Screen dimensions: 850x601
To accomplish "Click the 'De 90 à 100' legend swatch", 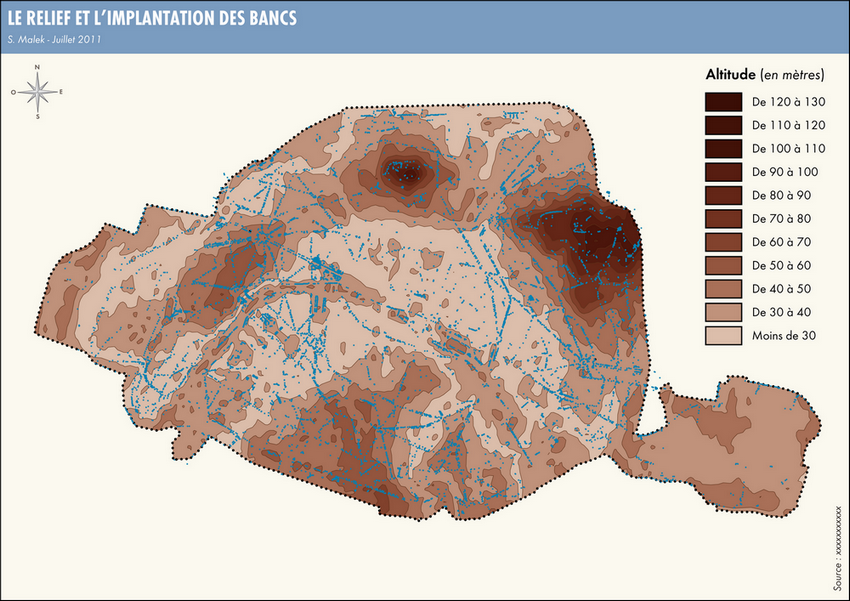I will click(x=723, y=172).
